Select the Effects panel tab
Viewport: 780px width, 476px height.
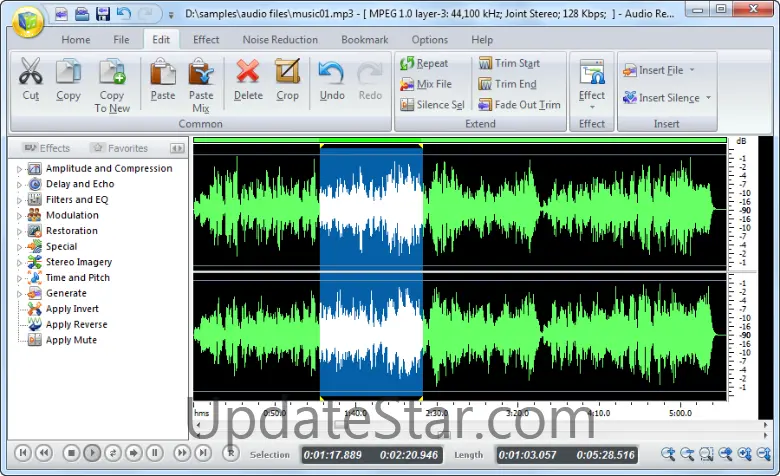[x=47, y=148]
